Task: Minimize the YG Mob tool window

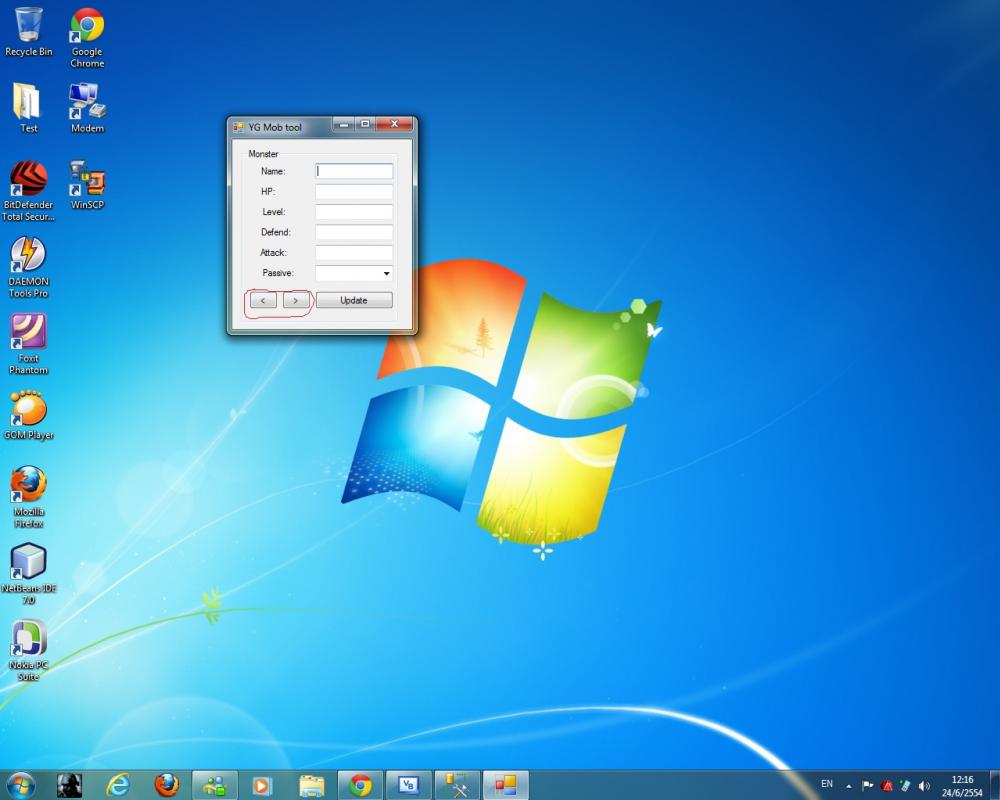Action: 344,124
